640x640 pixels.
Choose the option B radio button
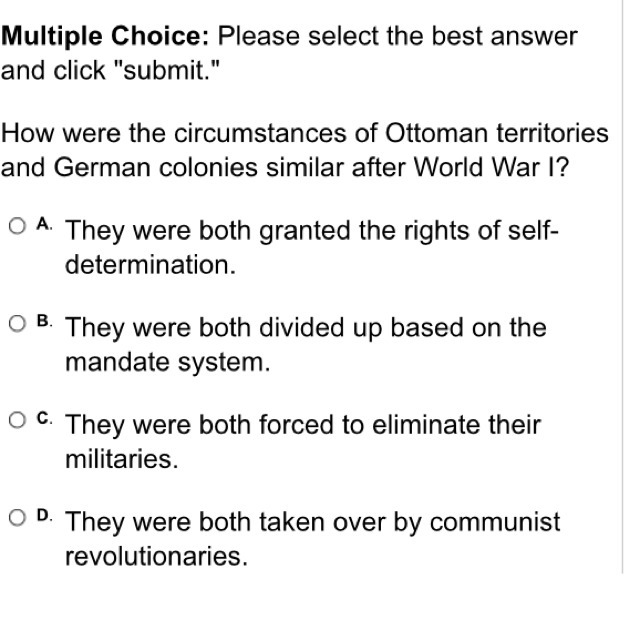pos(17,324)
